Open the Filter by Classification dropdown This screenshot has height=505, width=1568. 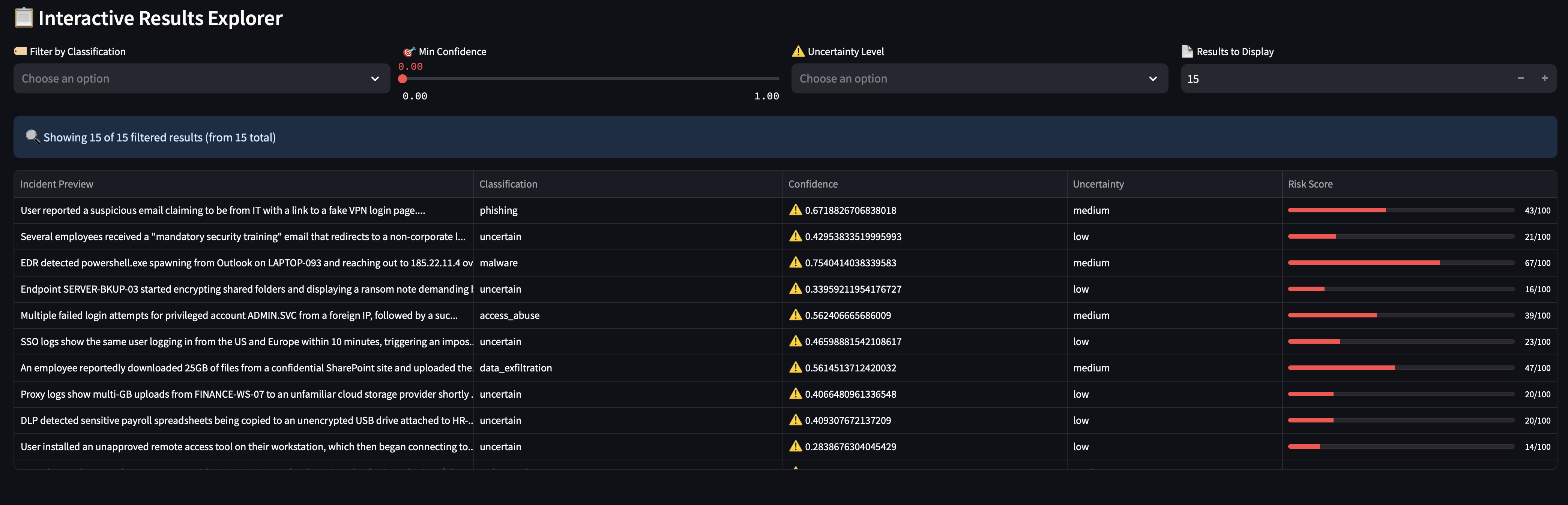[x=201, y=78]
